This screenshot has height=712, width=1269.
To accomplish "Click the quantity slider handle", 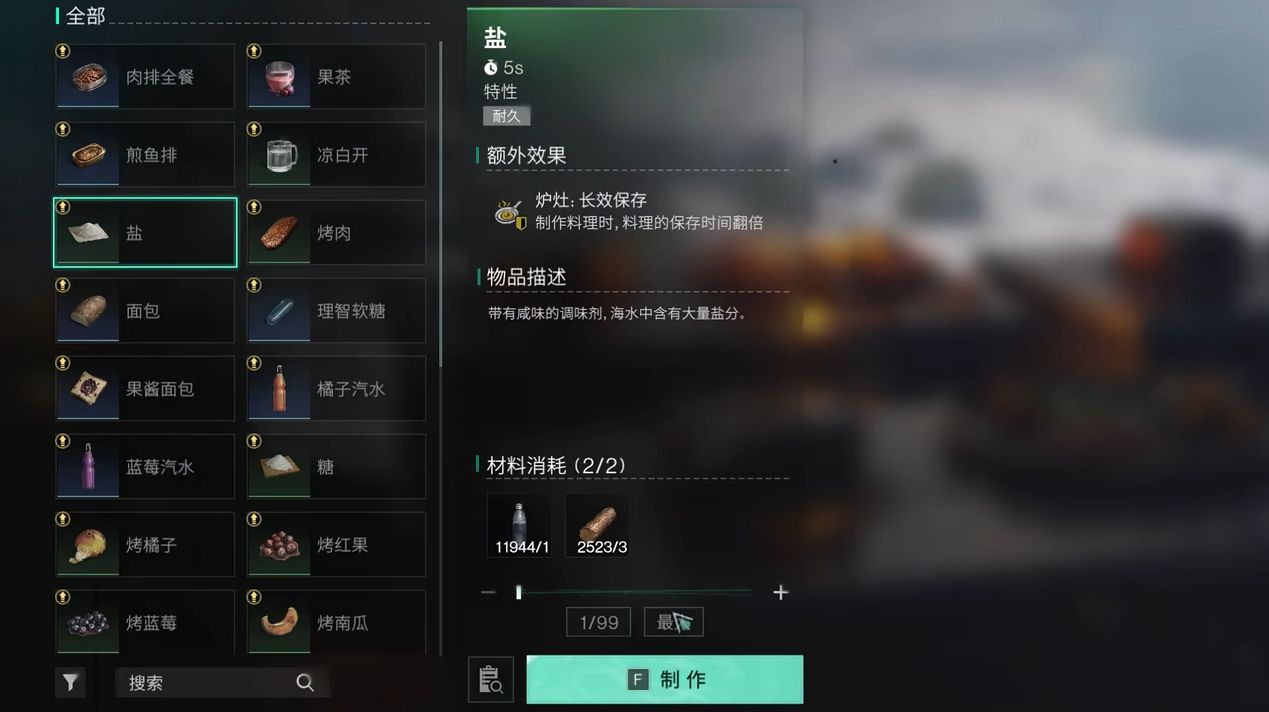I will tap(518, 592).
